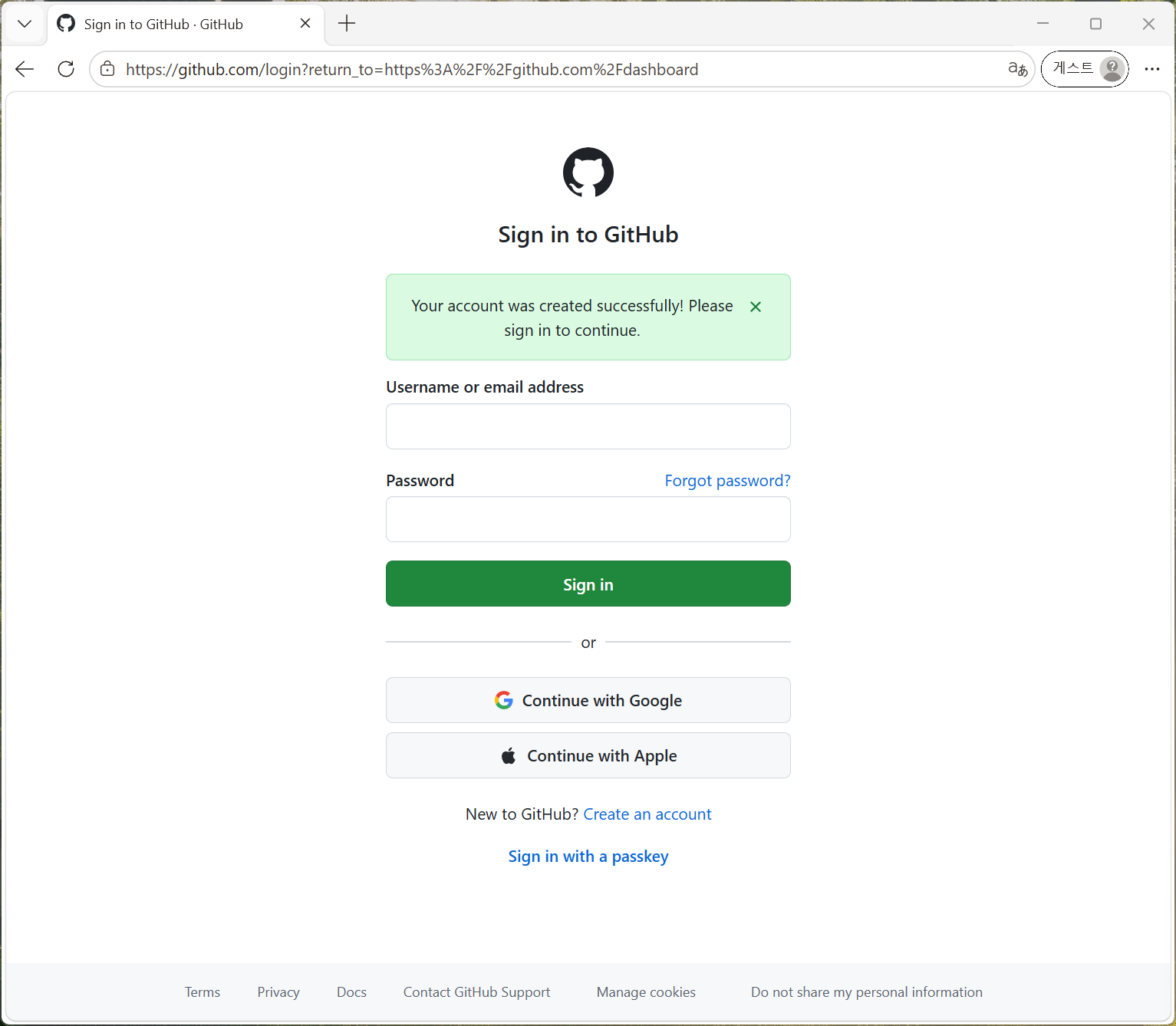Close the Sign in to GitHub tab
1176x1026 pixels.
(305, 24)
